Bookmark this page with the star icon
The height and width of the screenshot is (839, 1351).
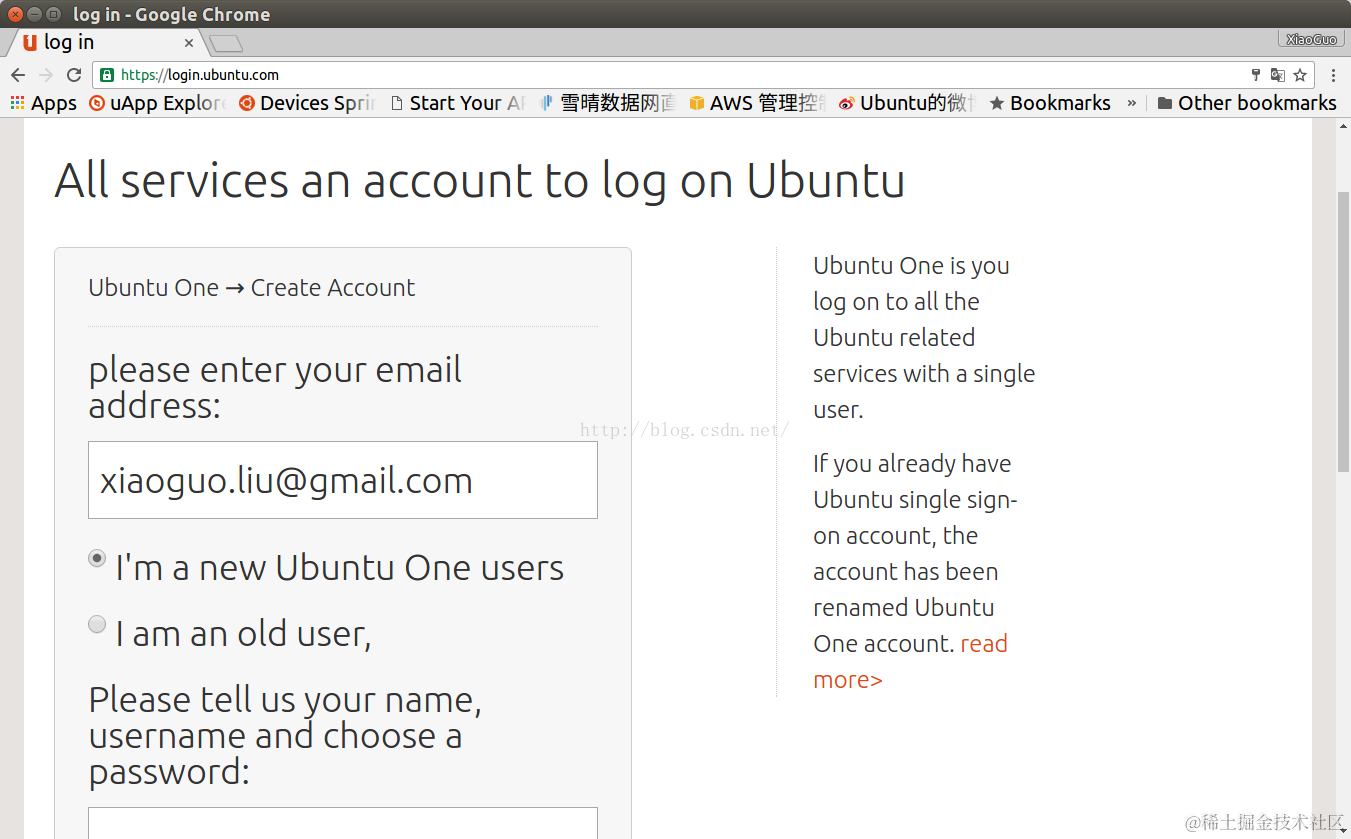pos(1300,75)
